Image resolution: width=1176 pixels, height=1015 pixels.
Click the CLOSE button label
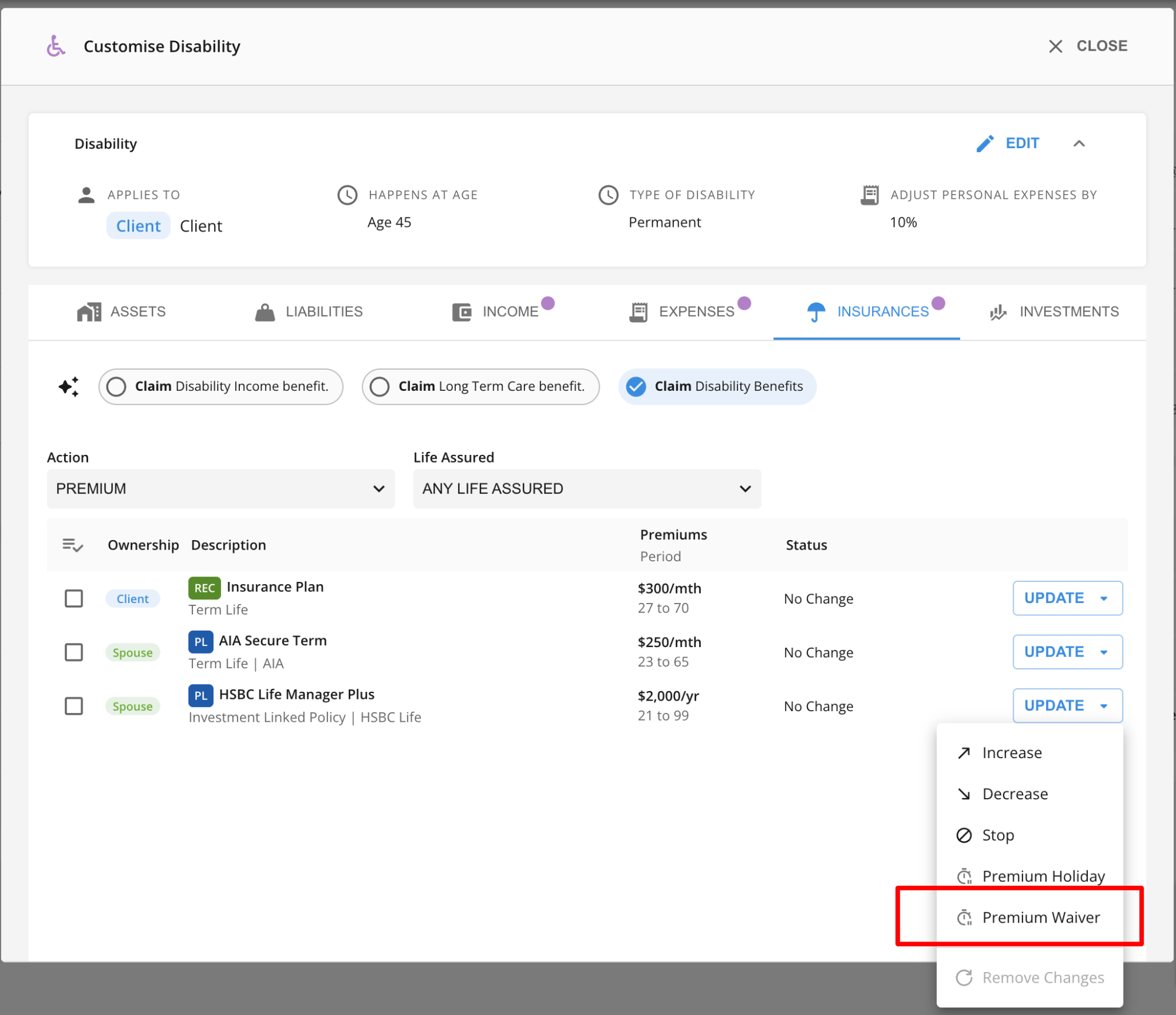click(1102, 46)
